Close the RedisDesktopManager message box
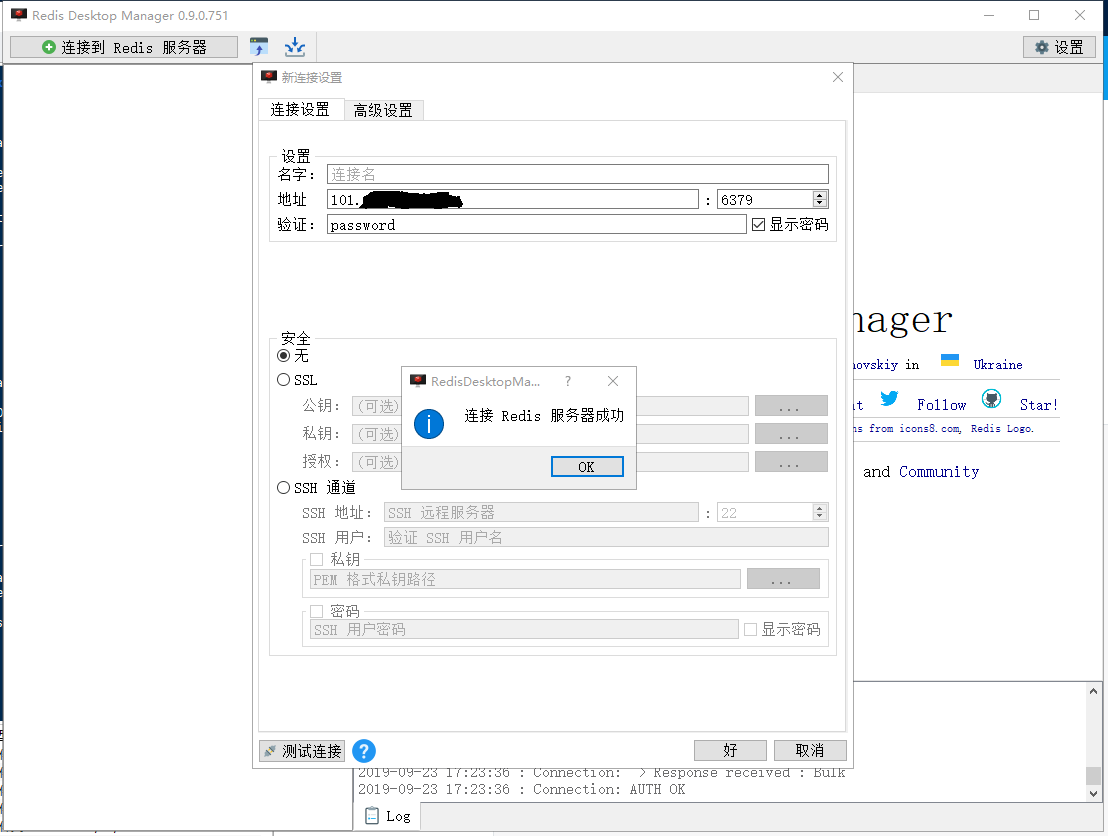1108x836 pixels. tap(613, 381)
